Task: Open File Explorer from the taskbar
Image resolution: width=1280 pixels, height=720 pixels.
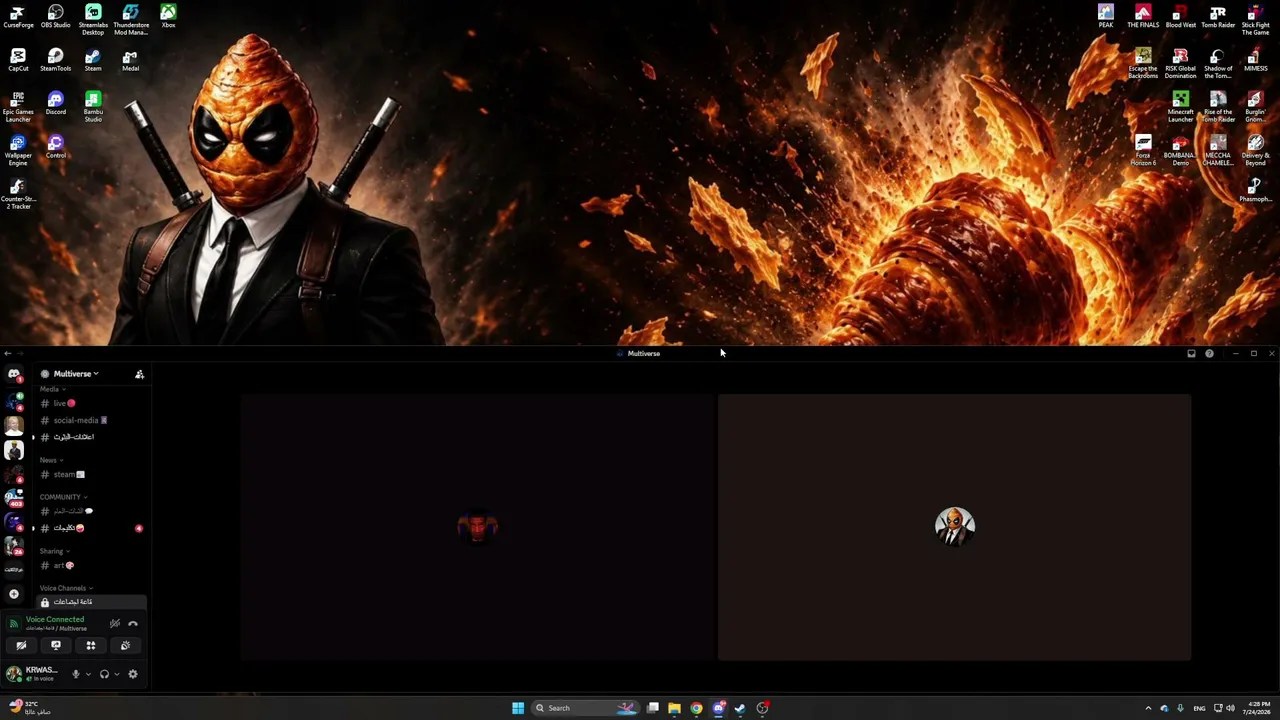Action: coord(674,708)
